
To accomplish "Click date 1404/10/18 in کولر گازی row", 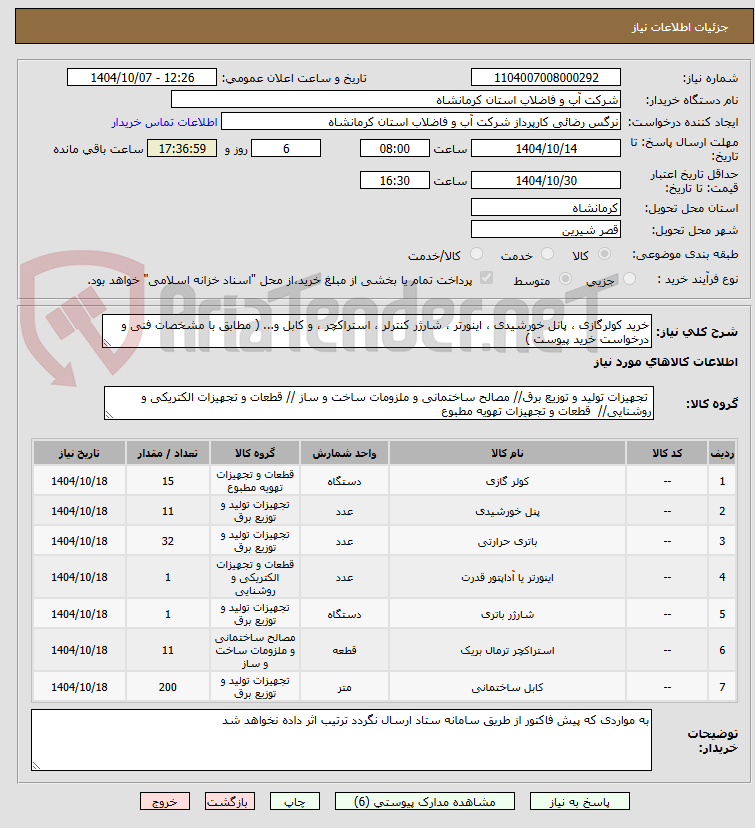I will (79, 481).
